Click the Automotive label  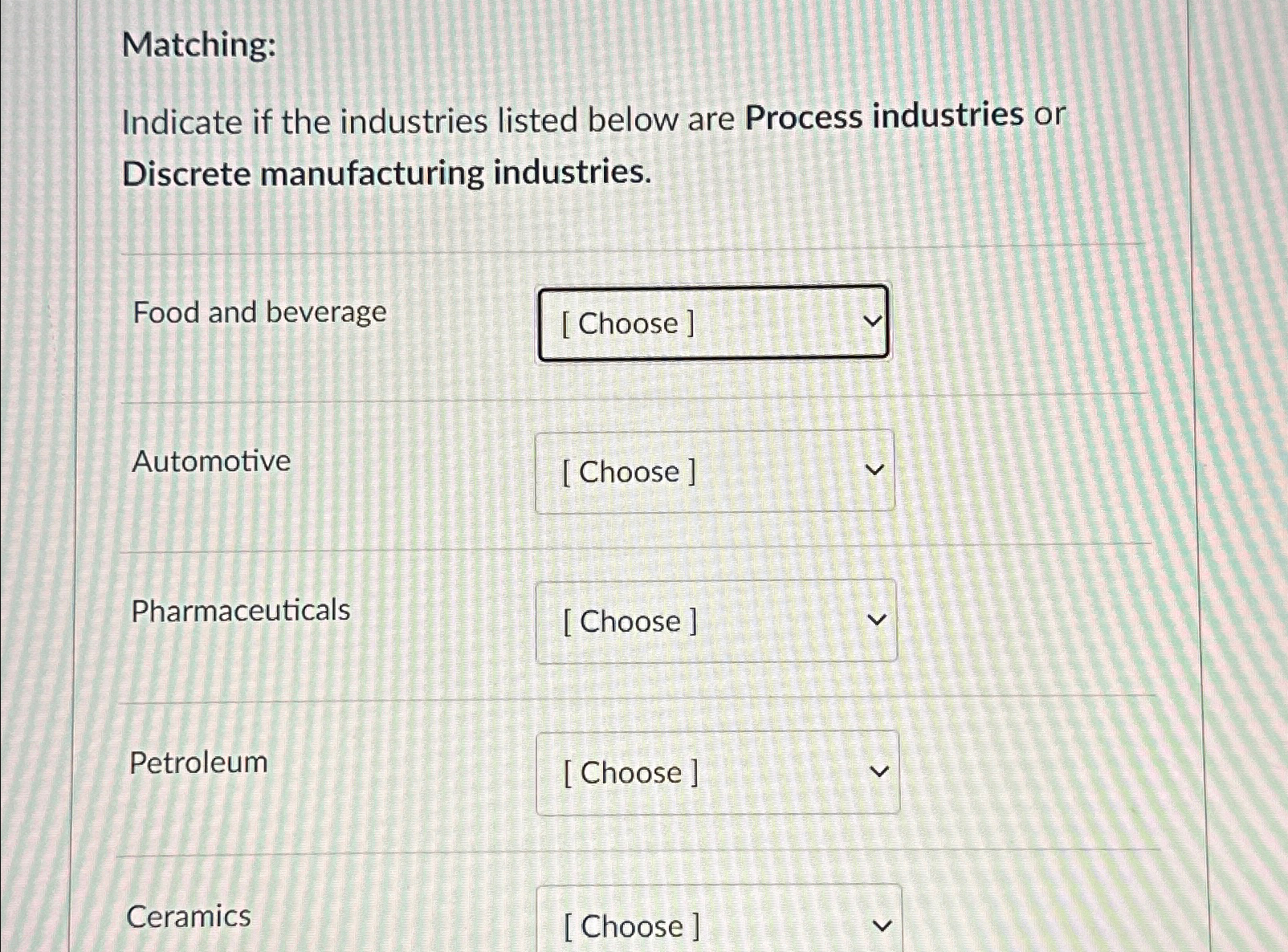(210, 462)
